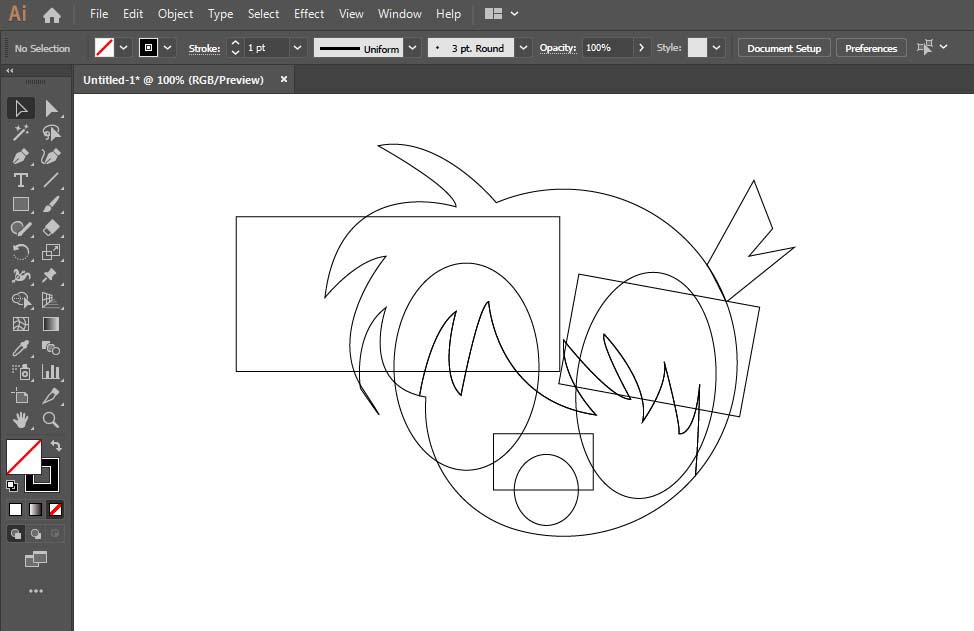Open the Effect menu

click(x=309, y=14)
